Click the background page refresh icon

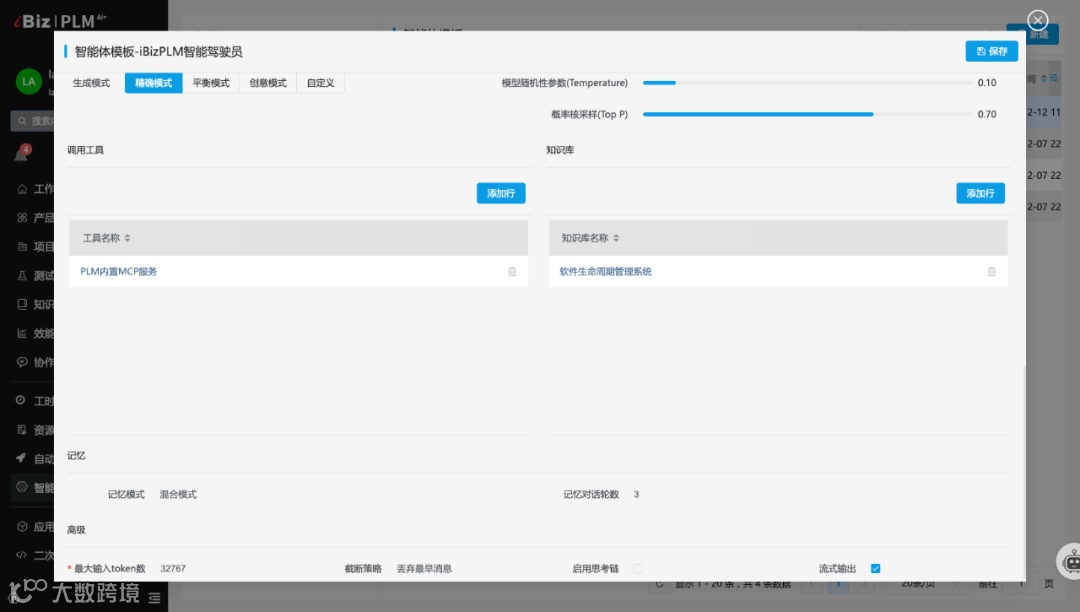point(660,584)
